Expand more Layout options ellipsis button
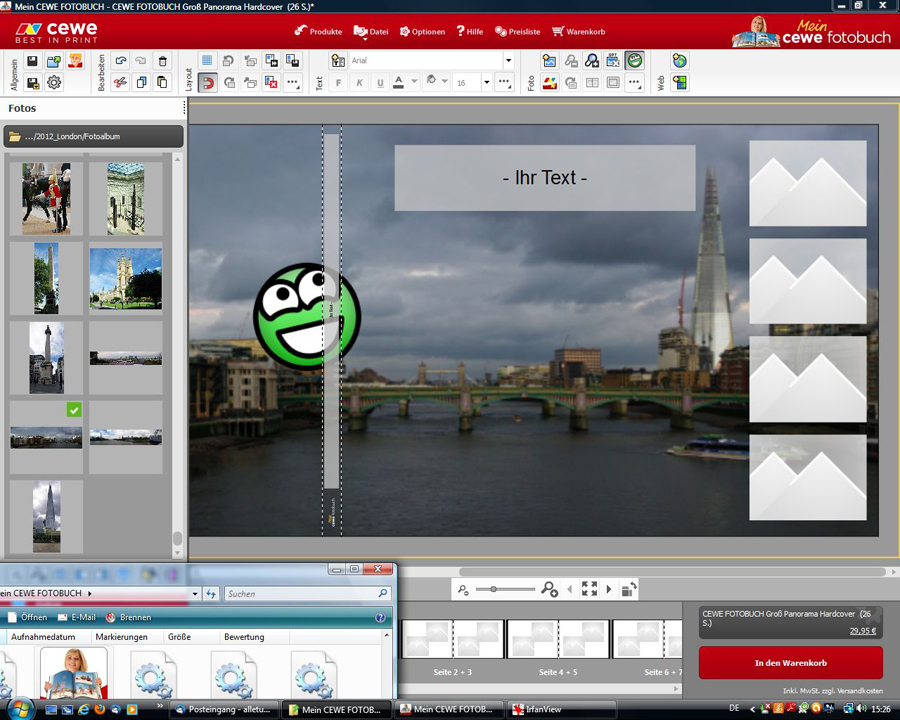Viewport: 900px width, 720px height. (293, 83)
